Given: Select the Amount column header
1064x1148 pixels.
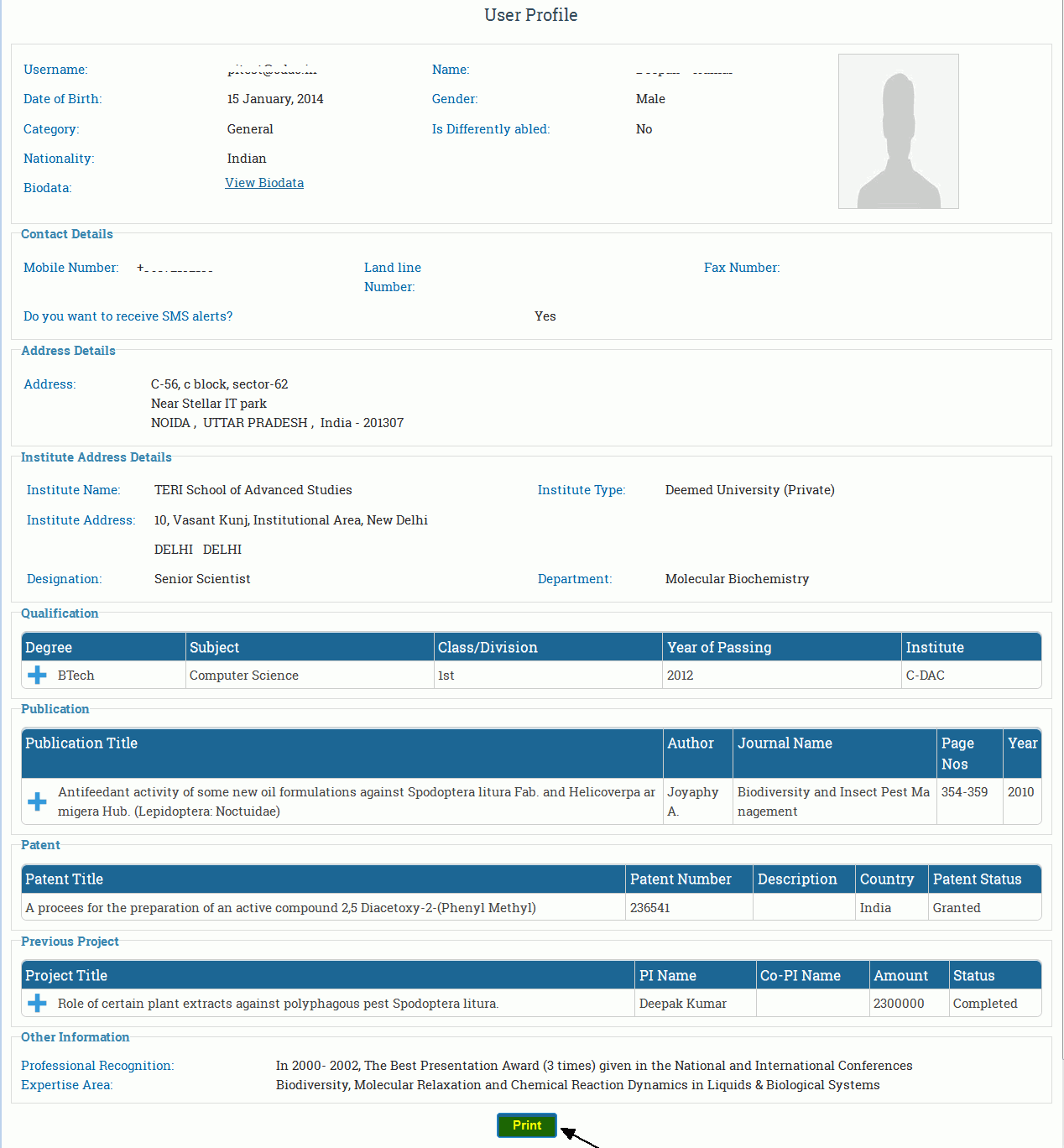Looking at the screenshot, I should 900,976.
